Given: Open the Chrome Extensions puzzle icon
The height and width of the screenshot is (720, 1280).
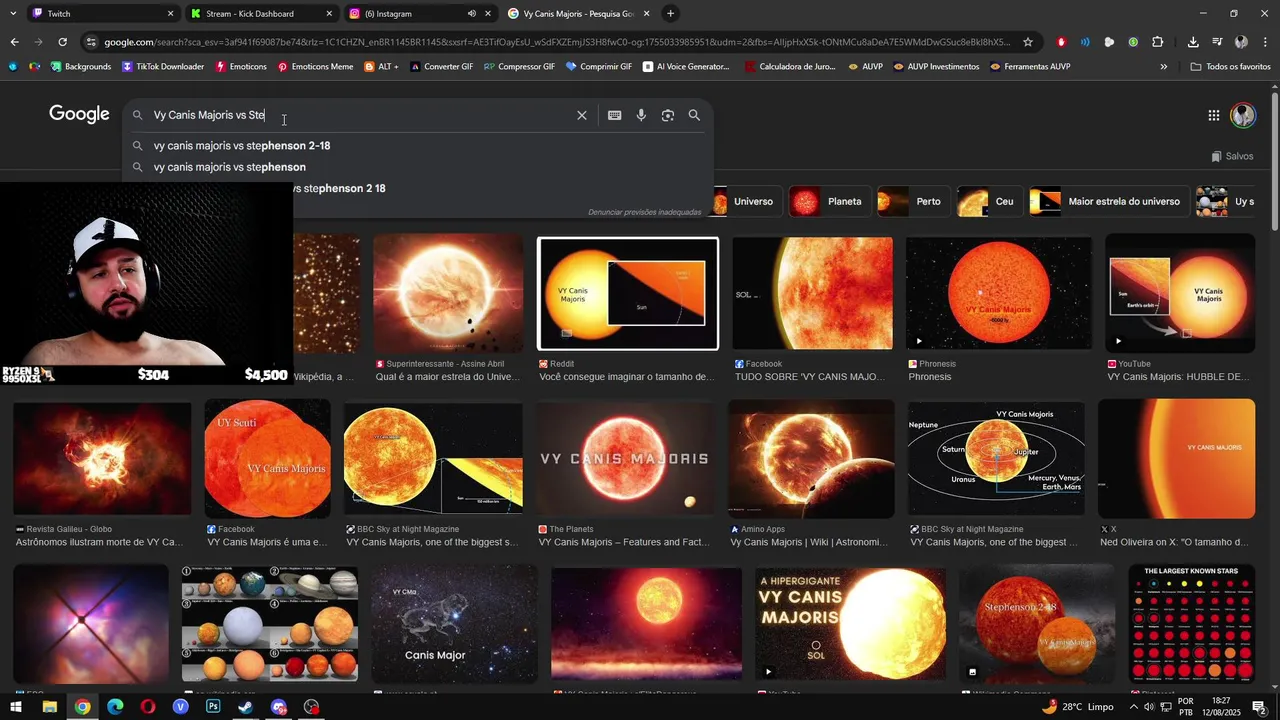Looking at the screenshot, I should [x=1157, y=42].
